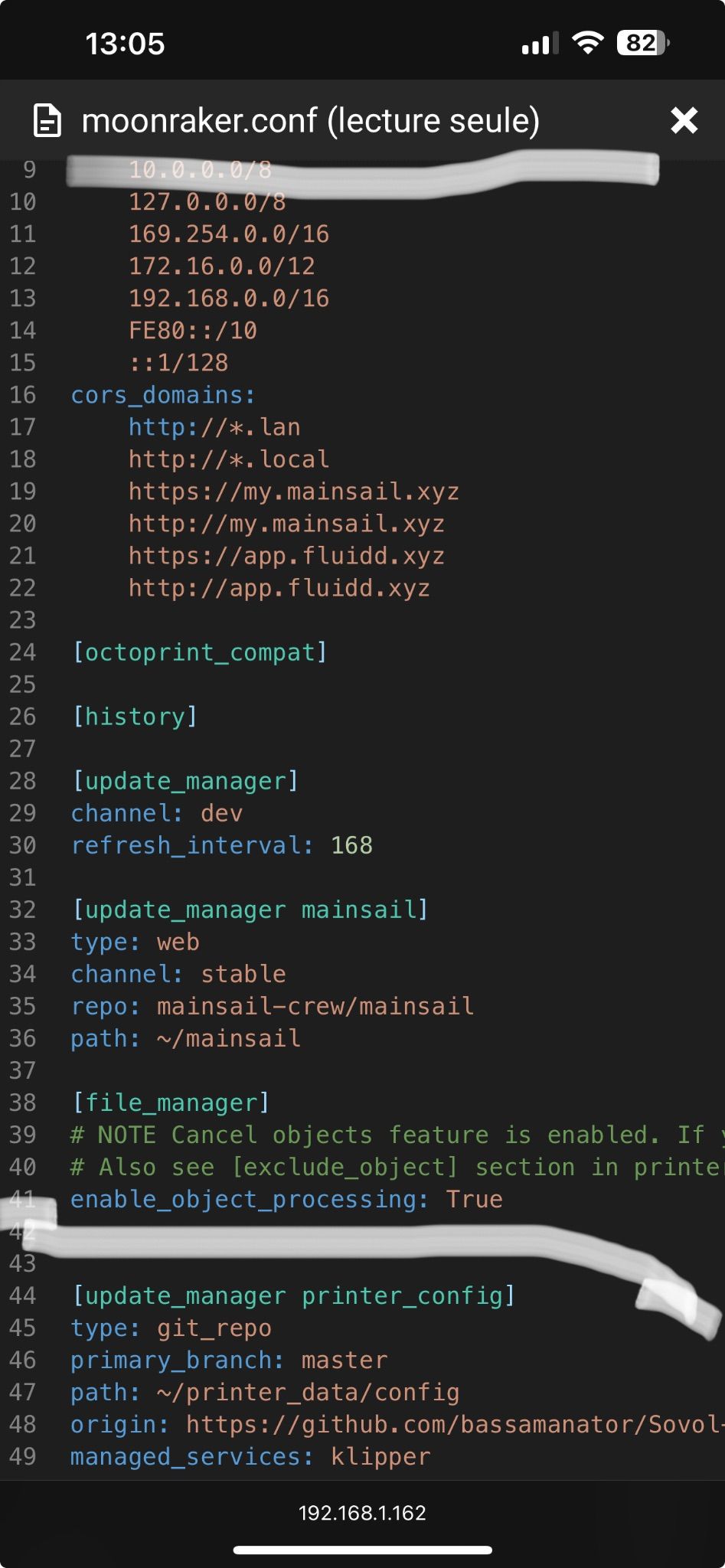Tap the Wi-Fi status icon
This screenshot has width=725, height=1568.
point(587,43)
